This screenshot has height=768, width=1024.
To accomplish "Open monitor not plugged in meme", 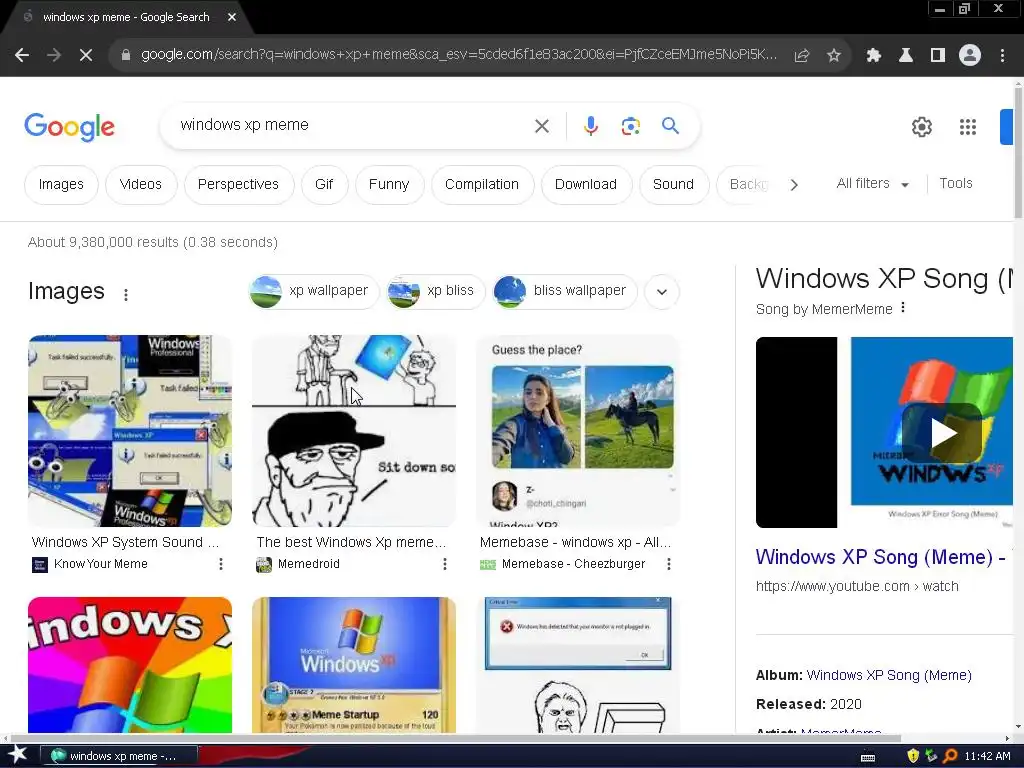I will [578, 665].
